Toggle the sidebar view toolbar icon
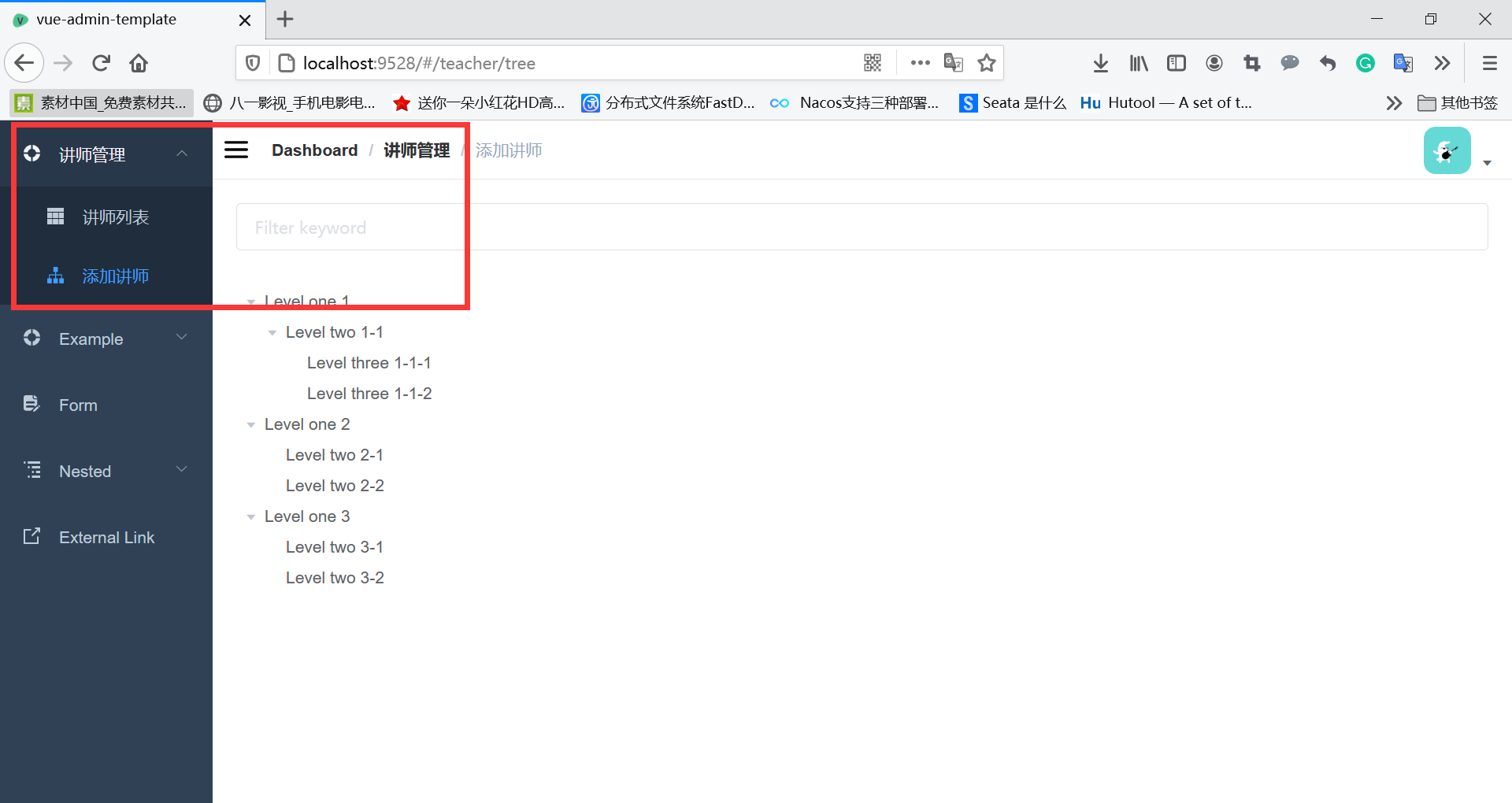The height and width of the screenshot is (803, 1512). [1177, 63]
